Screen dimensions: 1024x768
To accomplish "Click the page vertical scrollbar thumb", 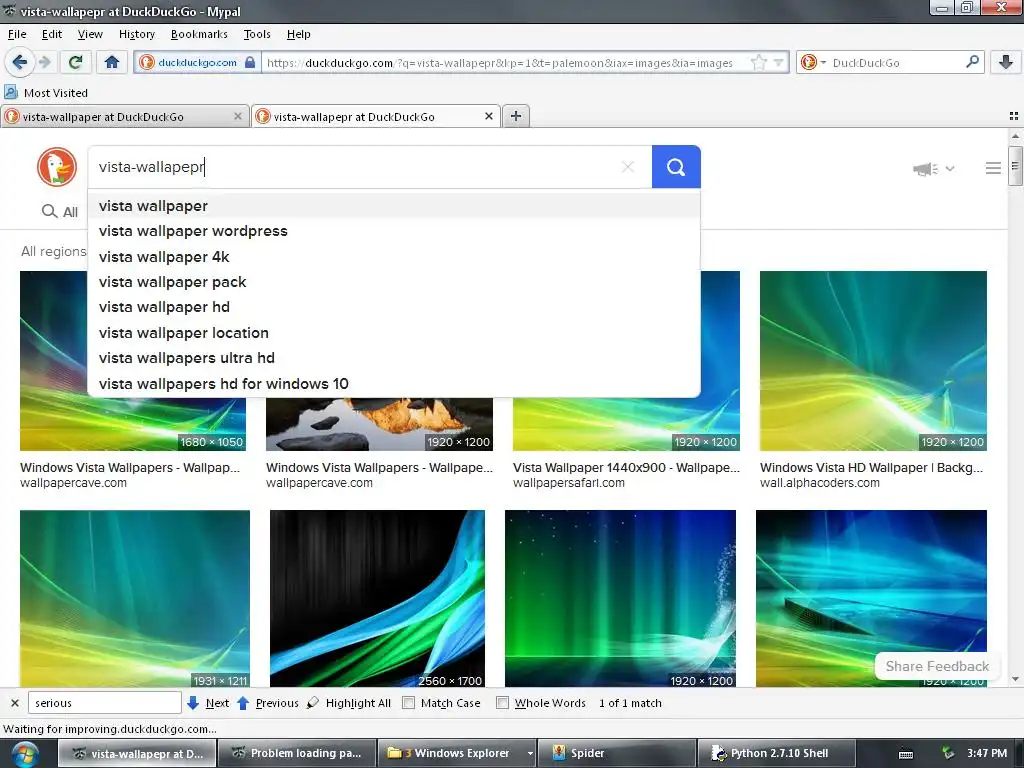I will [1014, 167].
